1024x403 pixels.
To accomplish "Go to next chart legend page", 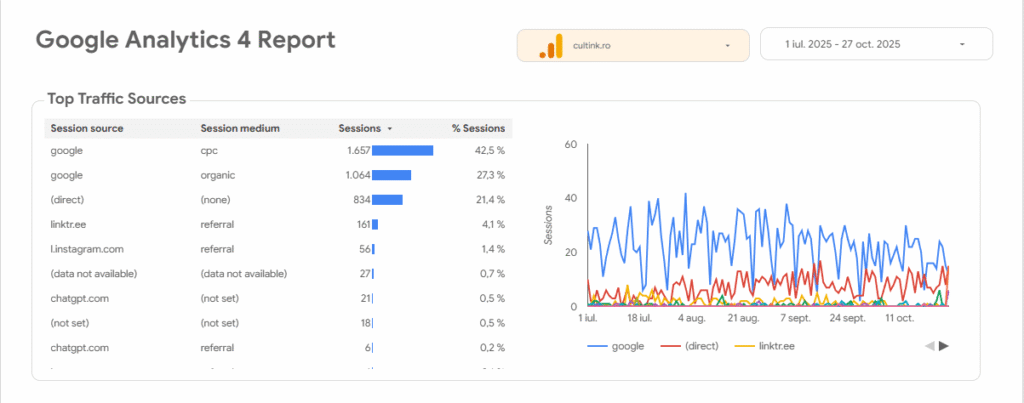I will (944, 346).
